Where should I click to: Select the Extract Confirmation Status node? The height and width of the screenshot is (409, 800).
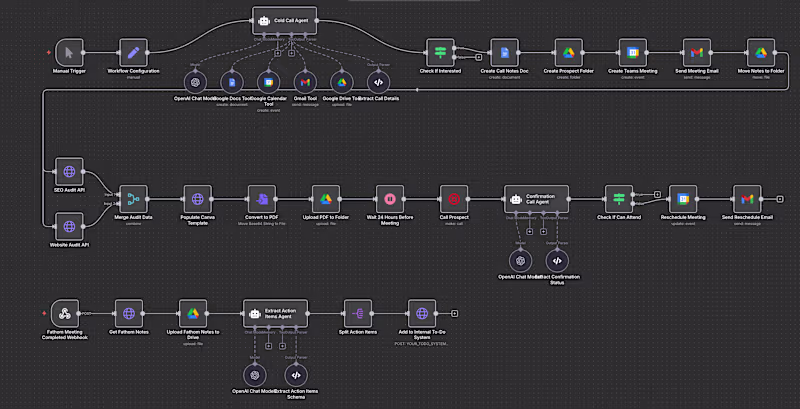click(x=557, y=261)
